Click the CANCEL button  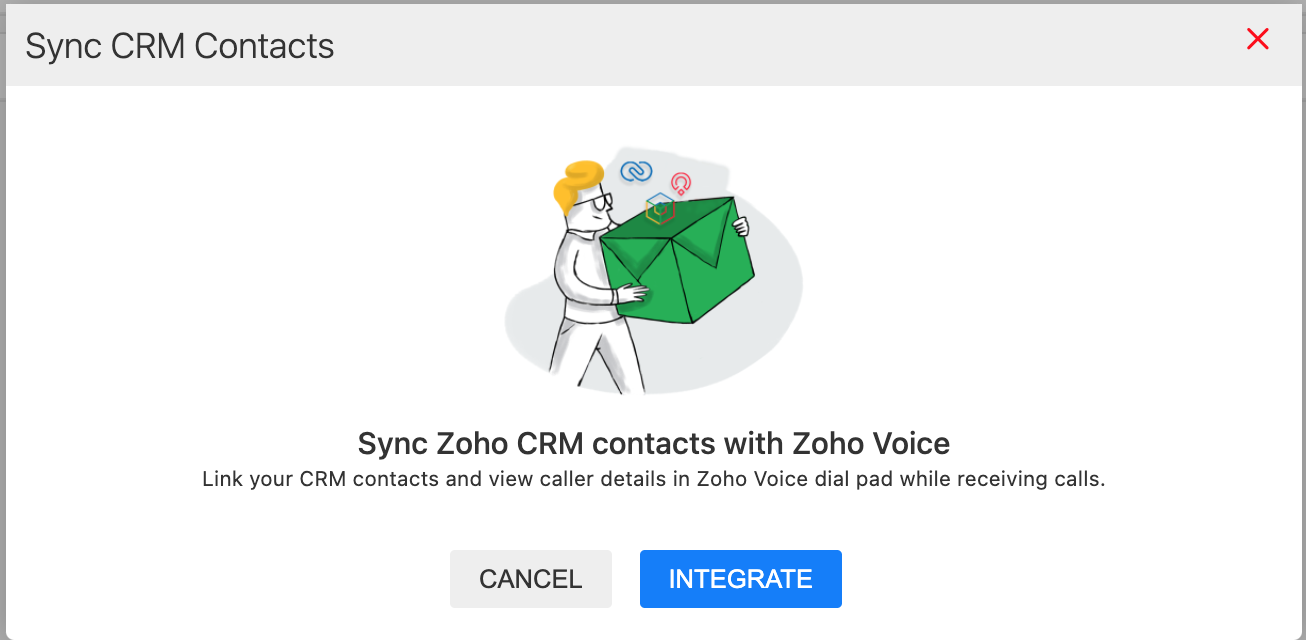531,579
